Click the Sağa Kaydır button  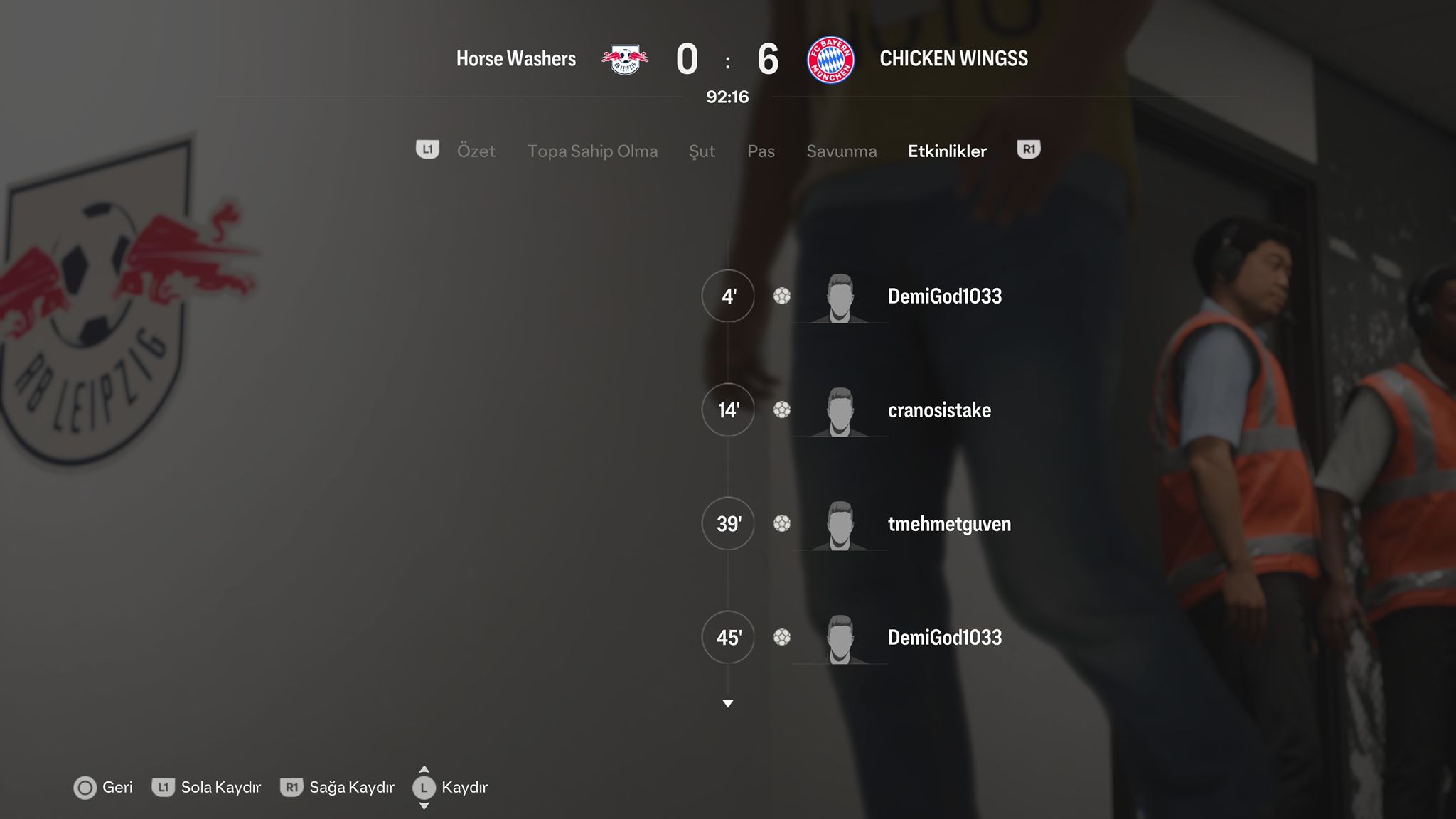(x=337, y=787)
